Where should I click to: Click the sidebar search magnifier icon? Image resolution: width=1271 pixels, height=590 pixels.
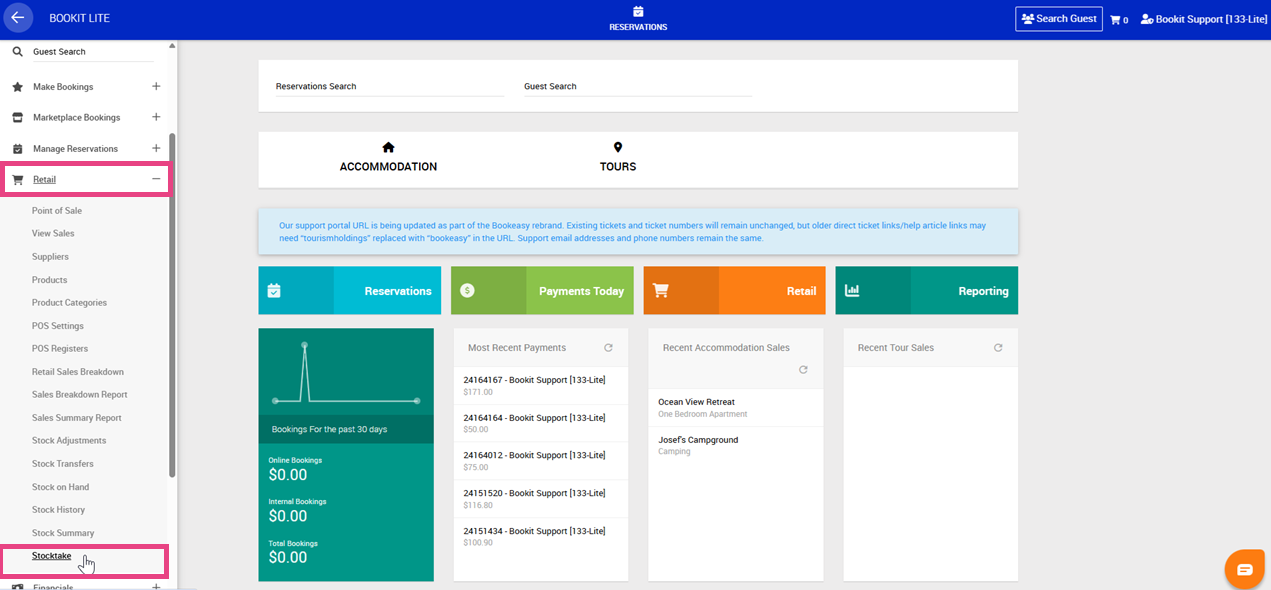pyautogui.click(x=17, y=51)
